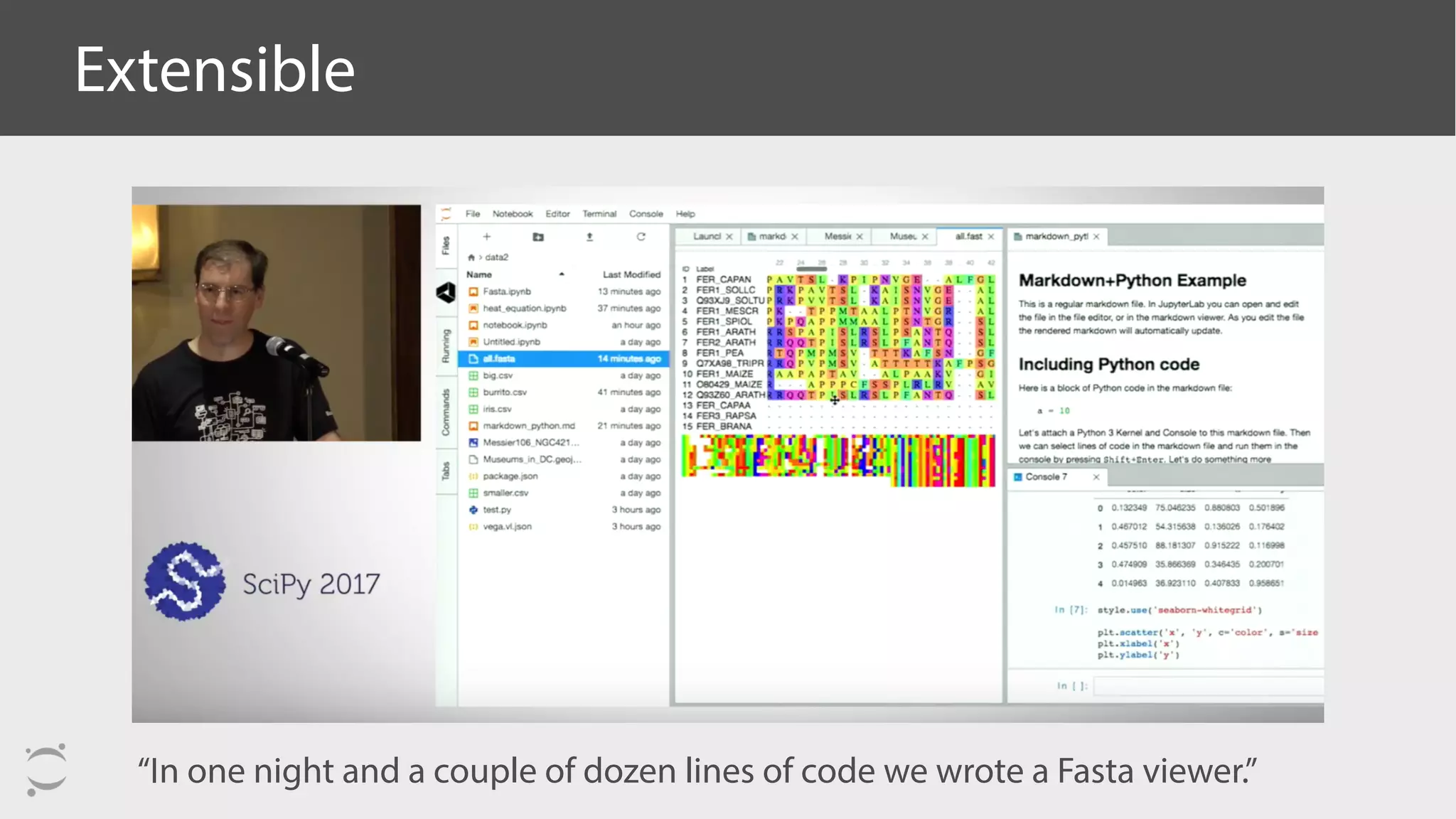The height and width of the screenshot is (819, 1456).
Task: Switch to the Tabs sidebar tab
Action: click(446, 471)
